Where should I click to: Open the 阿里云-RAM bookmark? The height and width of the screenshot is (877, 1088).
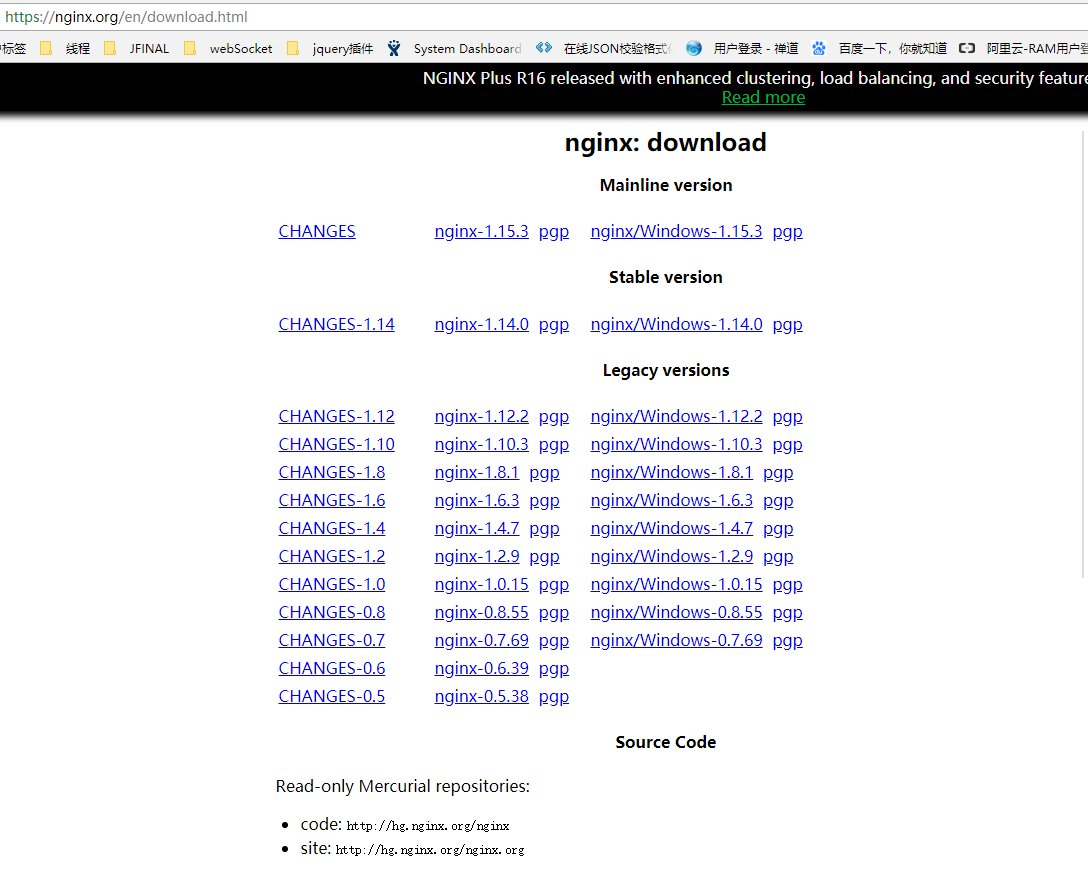pyautogui.click(x=1023, y=49)
